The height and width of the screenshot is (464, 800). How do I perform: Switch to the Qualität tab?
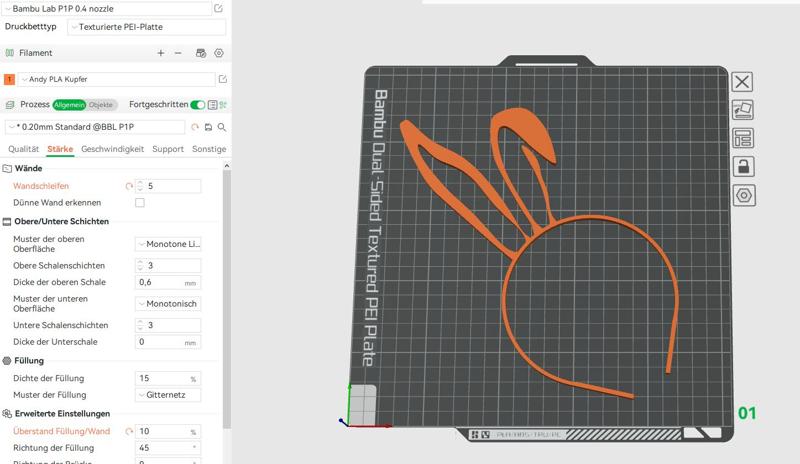click(x=23, y=149)
